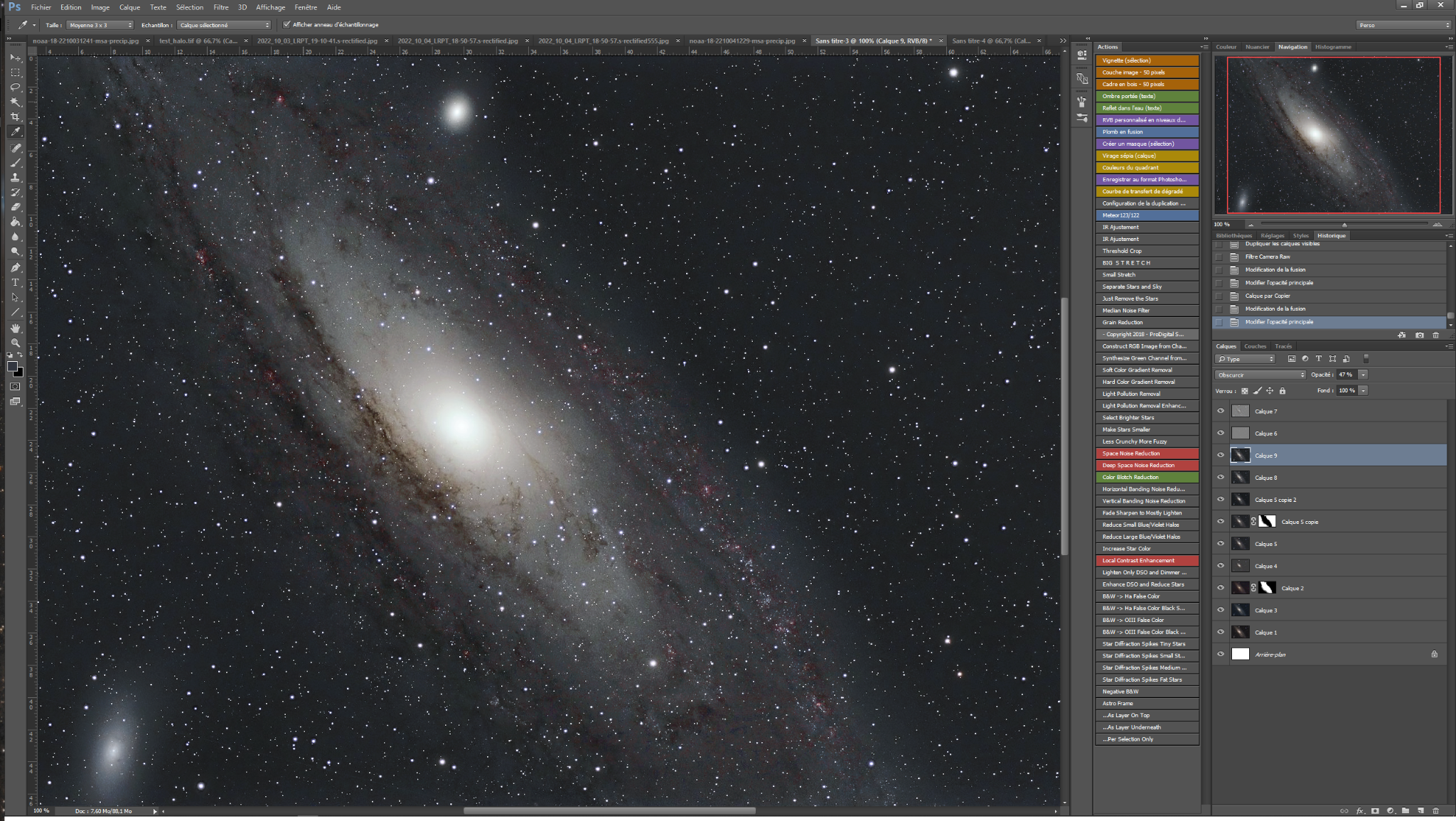
Task: Select the Hand tool
Action: coord(15,328)
